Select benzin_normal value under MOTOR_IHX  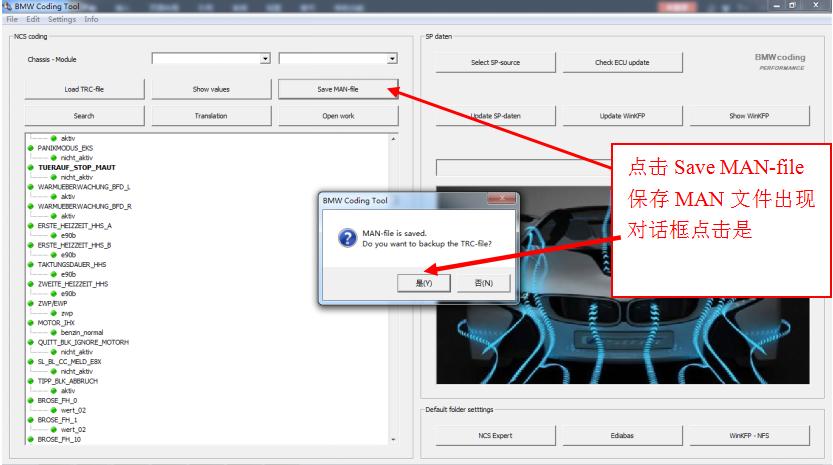[82, 333]
